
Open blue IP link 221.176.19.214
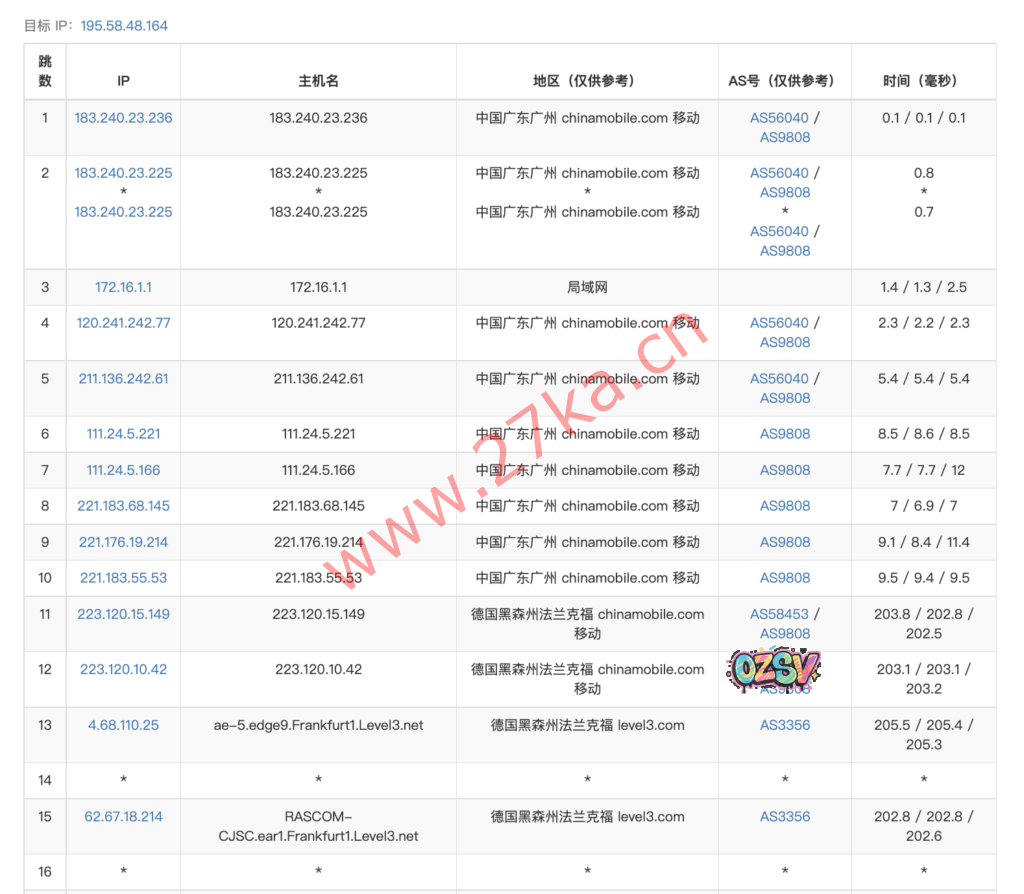(x=123, y=542)
